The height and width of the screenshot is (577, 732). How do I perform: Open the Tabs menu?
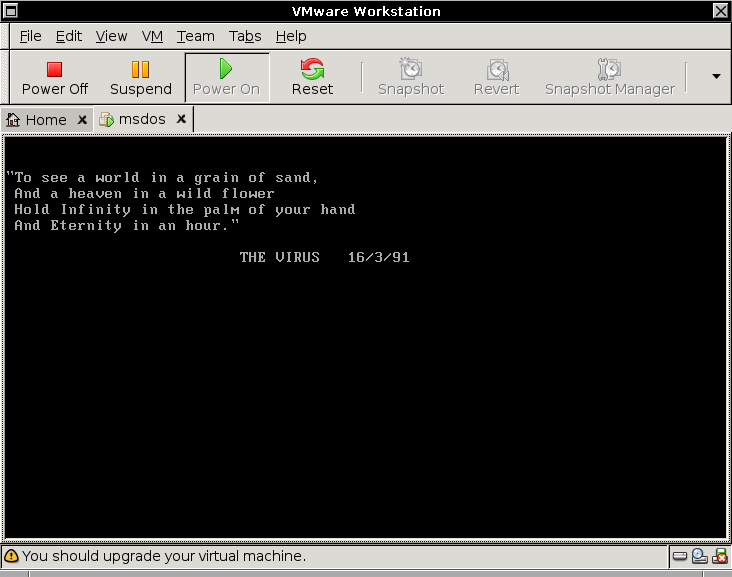(x=245, y=36)
